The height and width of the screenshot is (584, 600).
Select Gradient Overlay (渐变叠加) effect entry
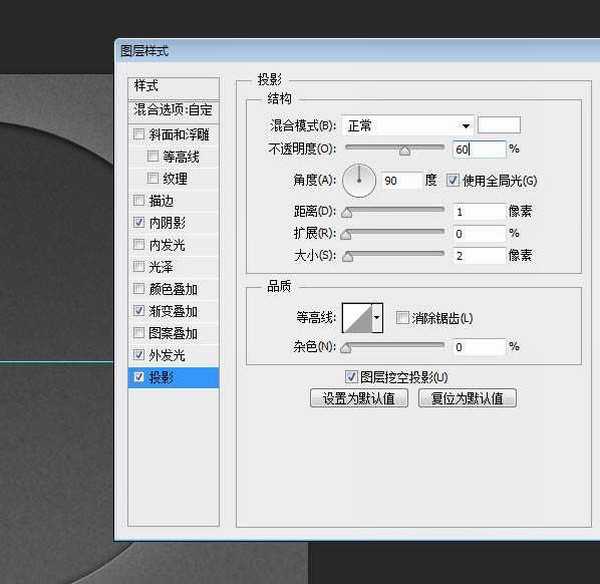173,311
